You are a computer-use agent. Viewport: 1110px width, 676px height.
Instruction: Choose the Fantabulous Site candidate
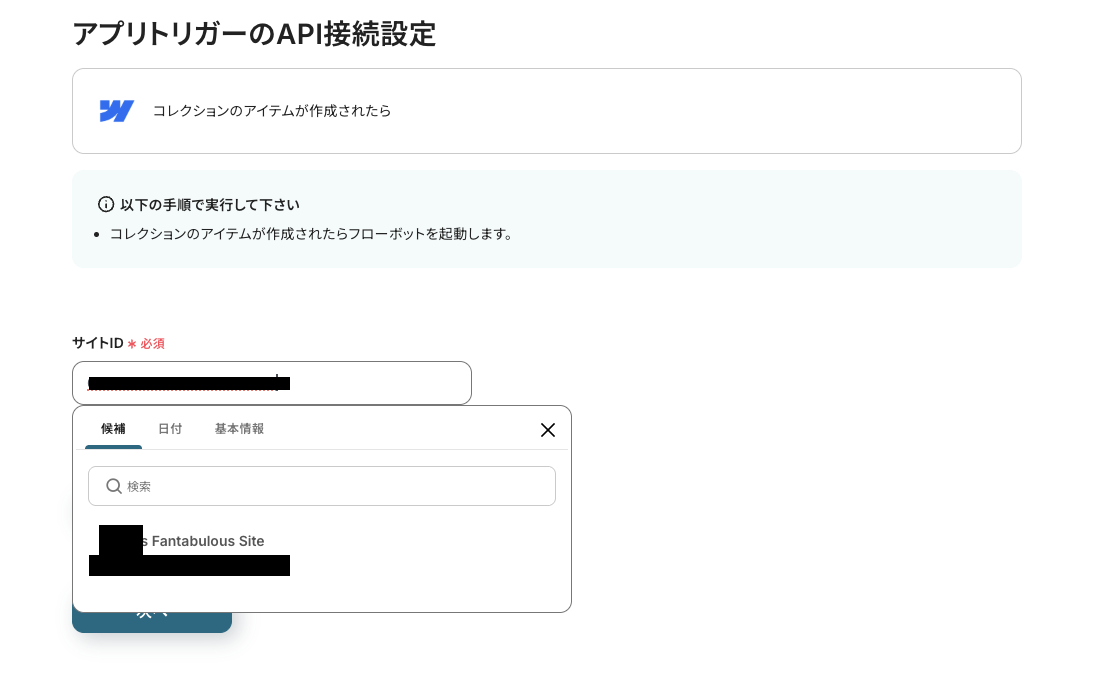click(208, 541)
